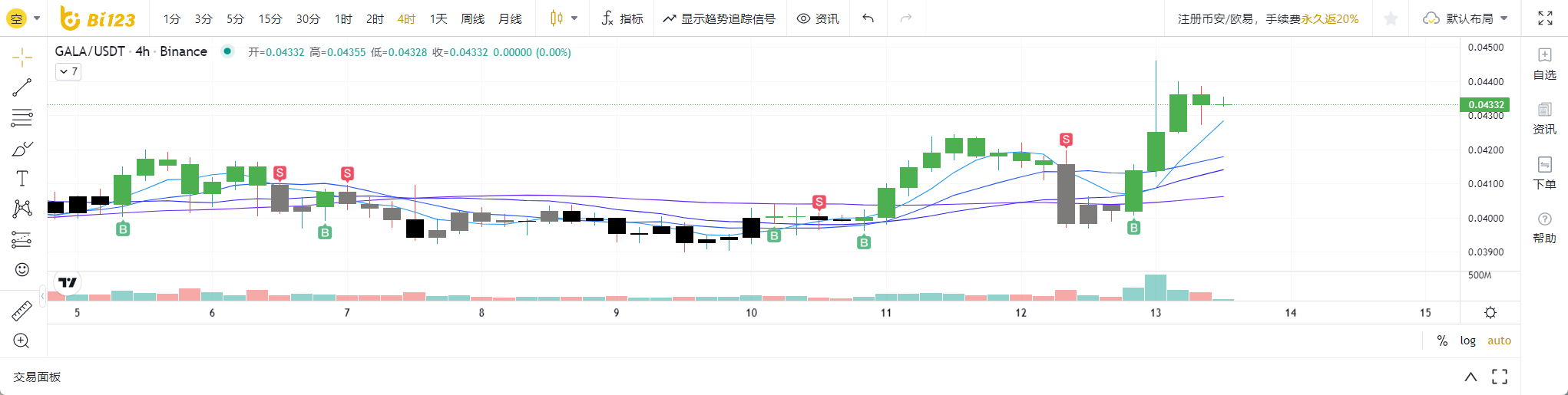Open the emoji icons tool

22,269
